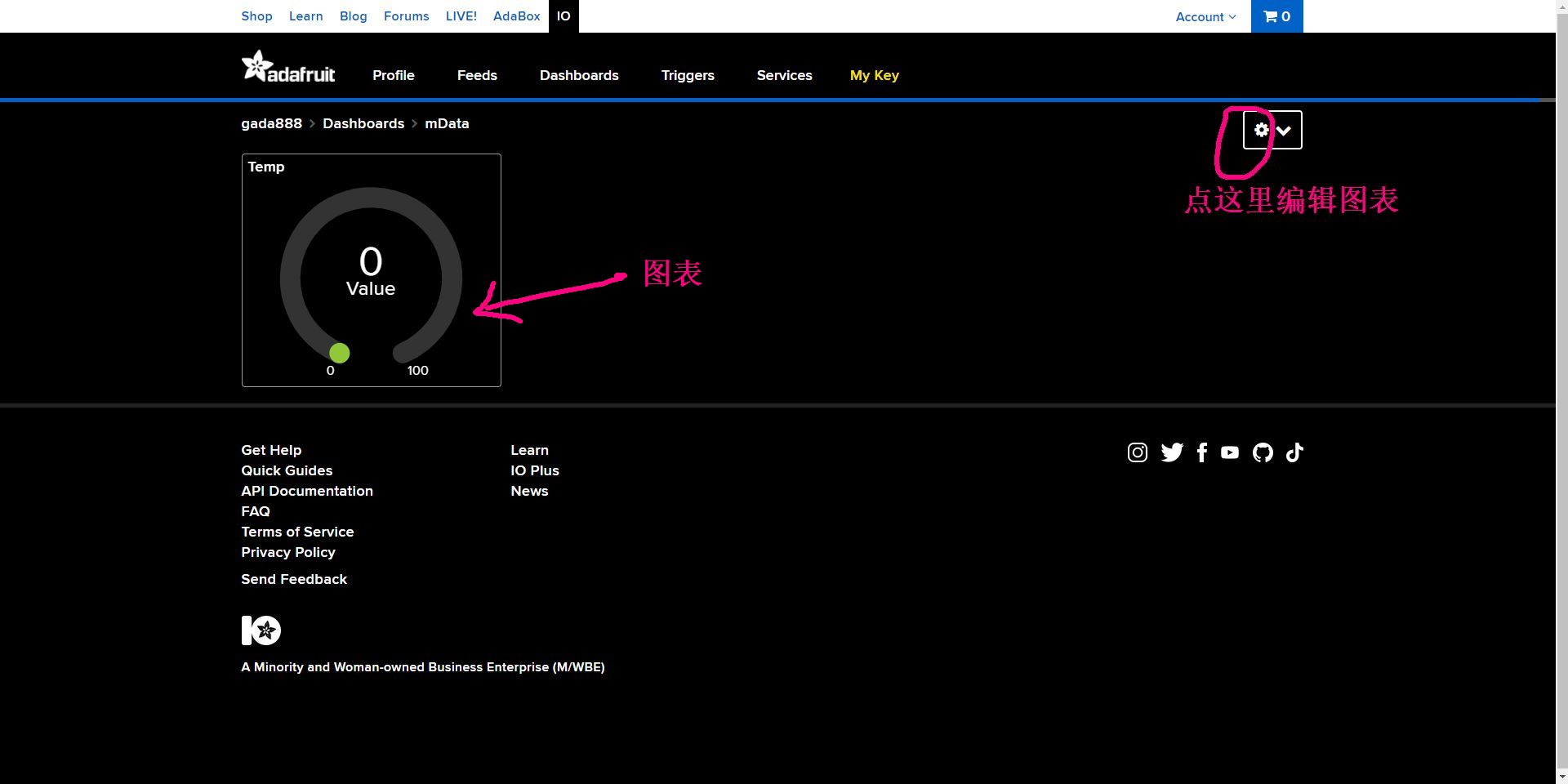Open footer Learn link
Screen dimensions: 1568x784
(x=529, y=450)
